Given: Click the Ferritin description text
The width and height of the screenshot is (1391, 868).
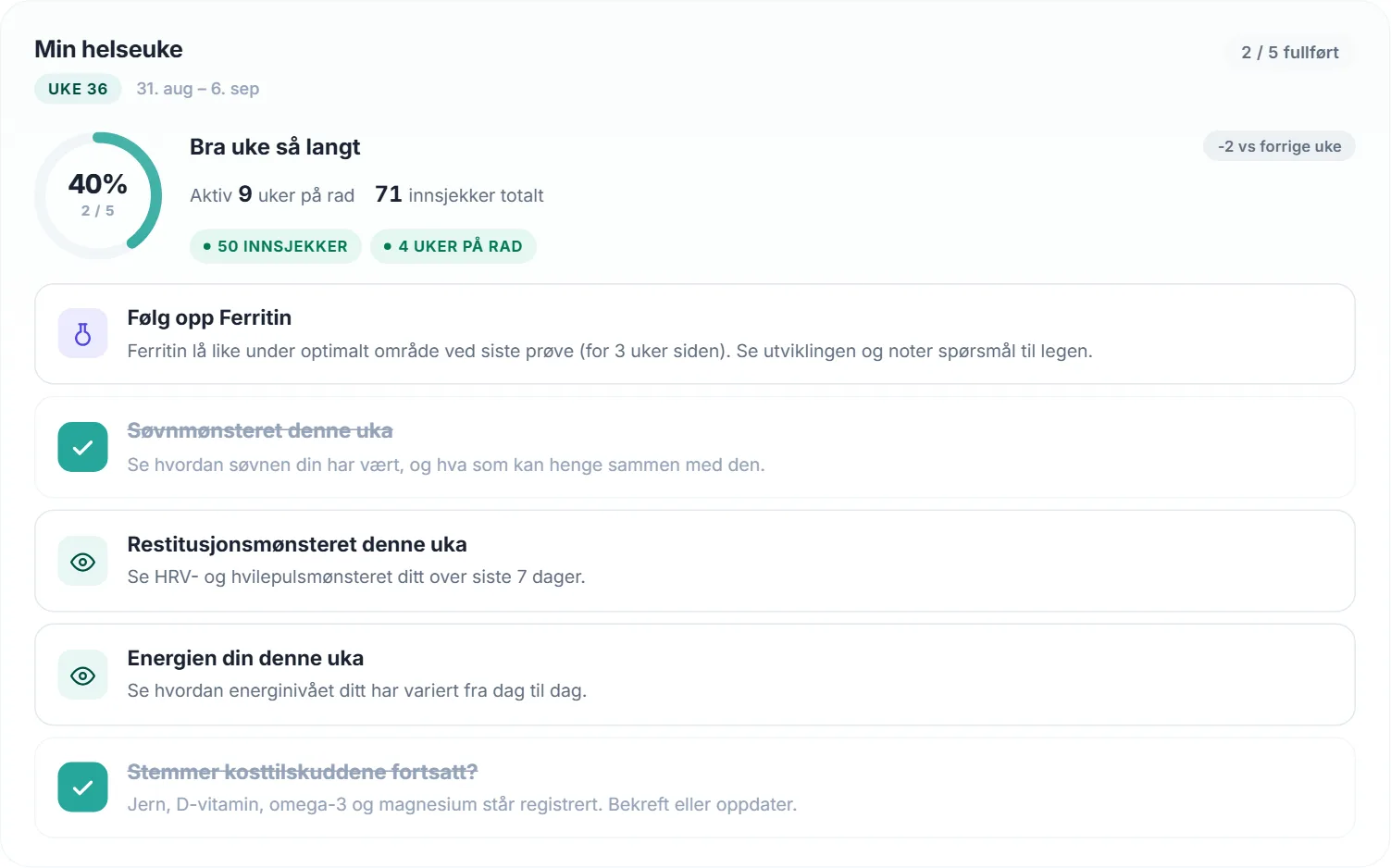Looking at the screenshot, I should [x=610, y=351].
